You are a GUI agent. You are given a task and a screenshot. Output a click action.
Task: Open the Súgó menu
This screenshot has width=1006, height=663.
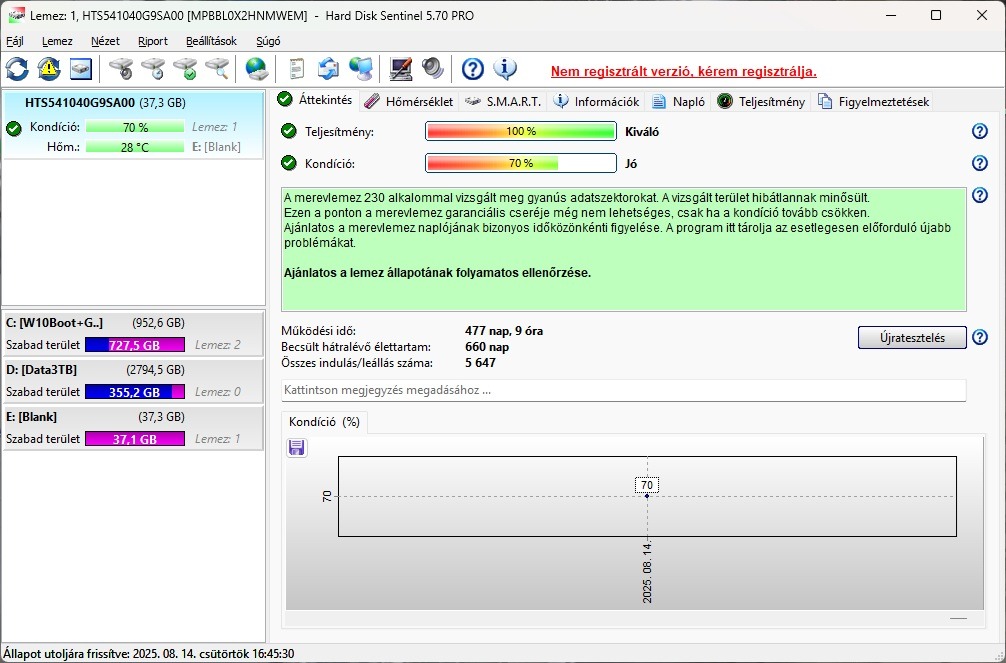(x=268, y=41)
